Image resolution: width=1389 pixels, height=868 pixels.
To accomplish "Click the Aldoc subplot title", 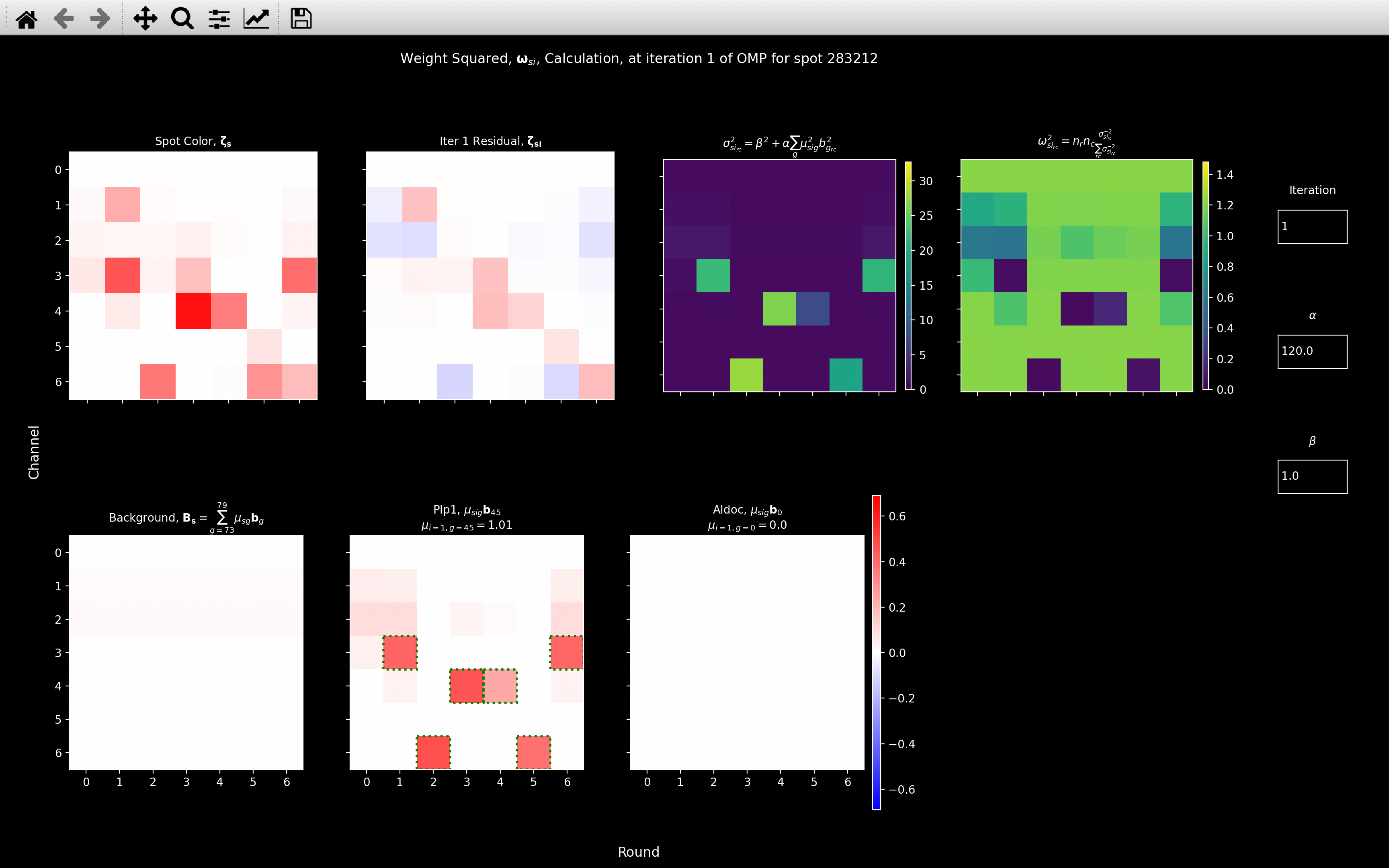I will (747, 517).
